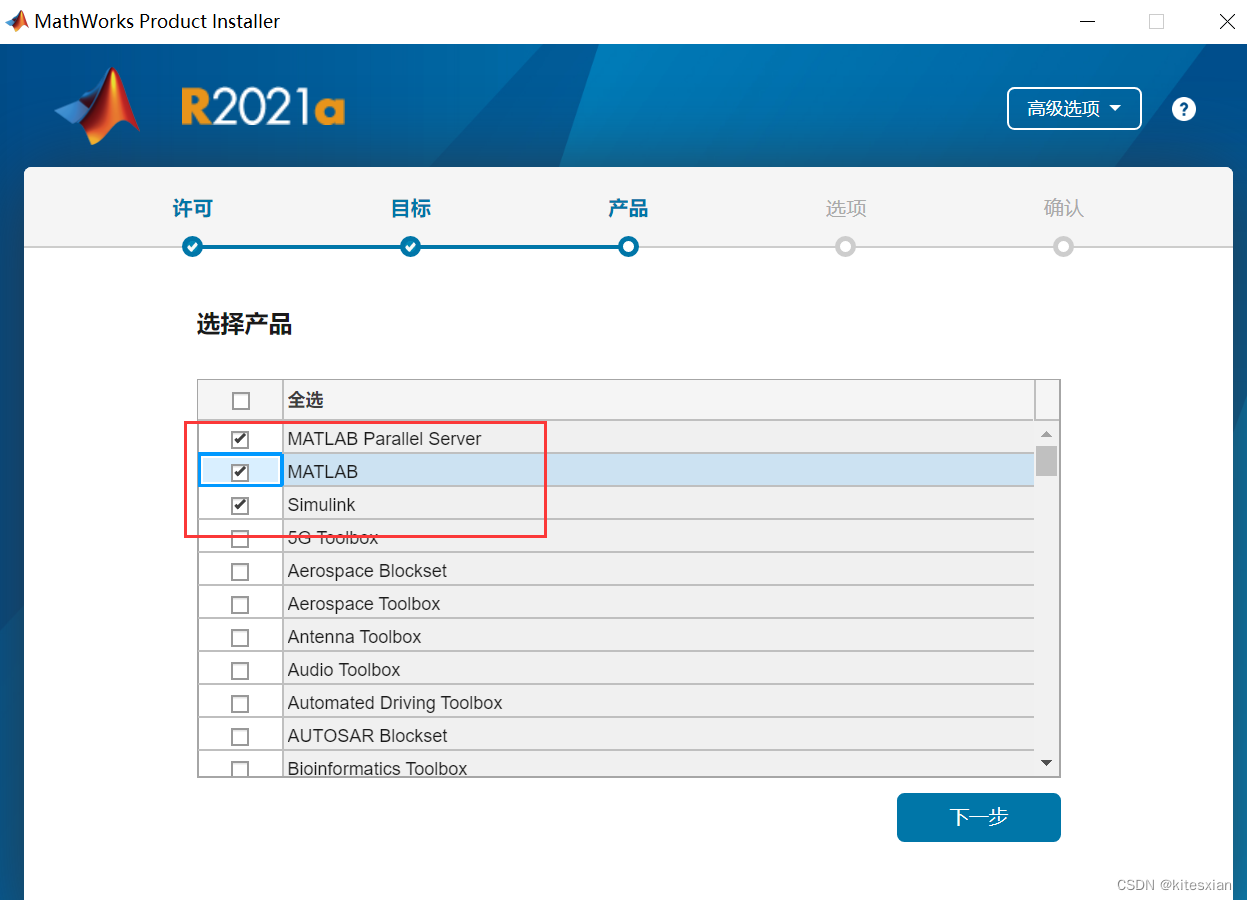Select the Antenna Toolbox row text
The width and height of the screenshot is (1247, 900).
coord(354,637)
